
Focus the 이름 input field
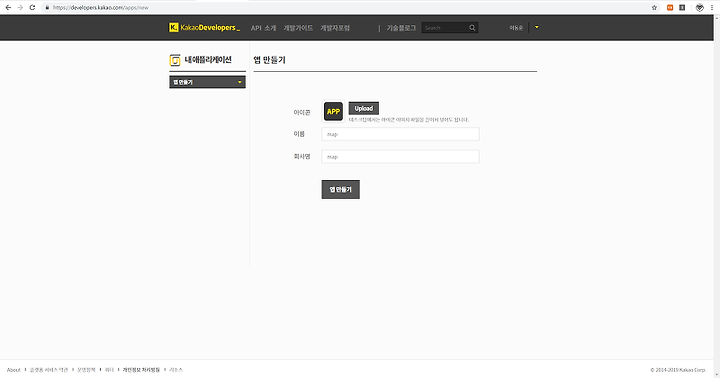pyautogui.click(x=400, y=134)
